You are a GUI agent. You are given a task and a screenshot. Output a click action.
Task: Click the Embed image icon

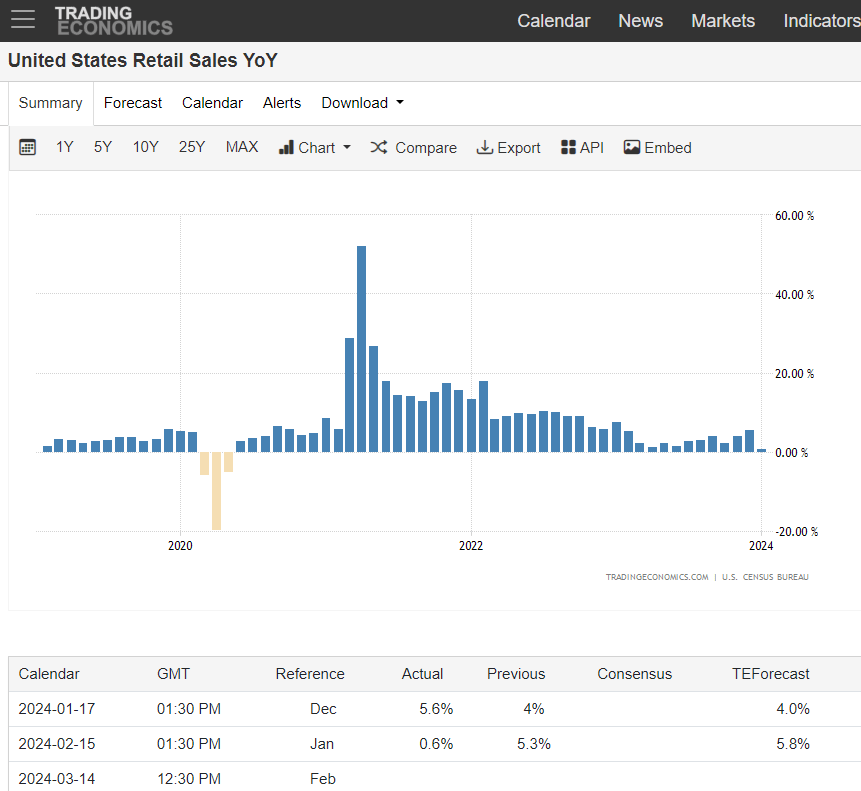[632, 147]
